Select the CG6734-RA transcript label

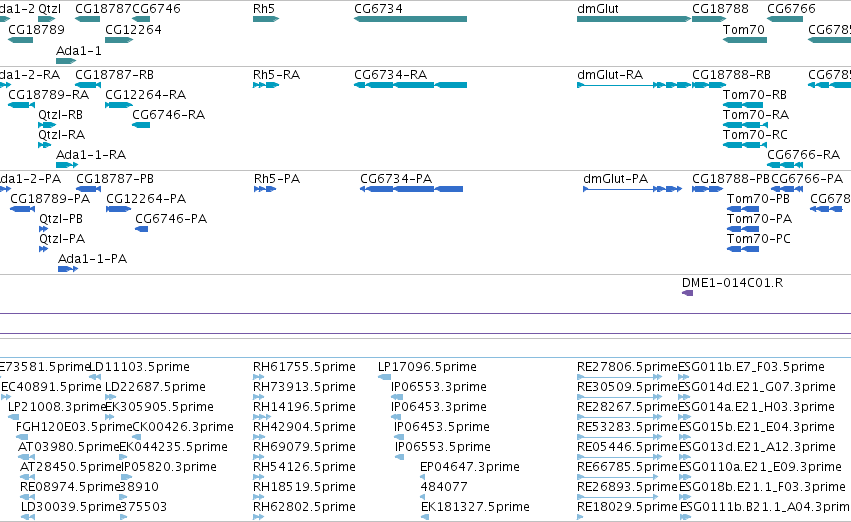pyautogui.click(x=390, y=74)
